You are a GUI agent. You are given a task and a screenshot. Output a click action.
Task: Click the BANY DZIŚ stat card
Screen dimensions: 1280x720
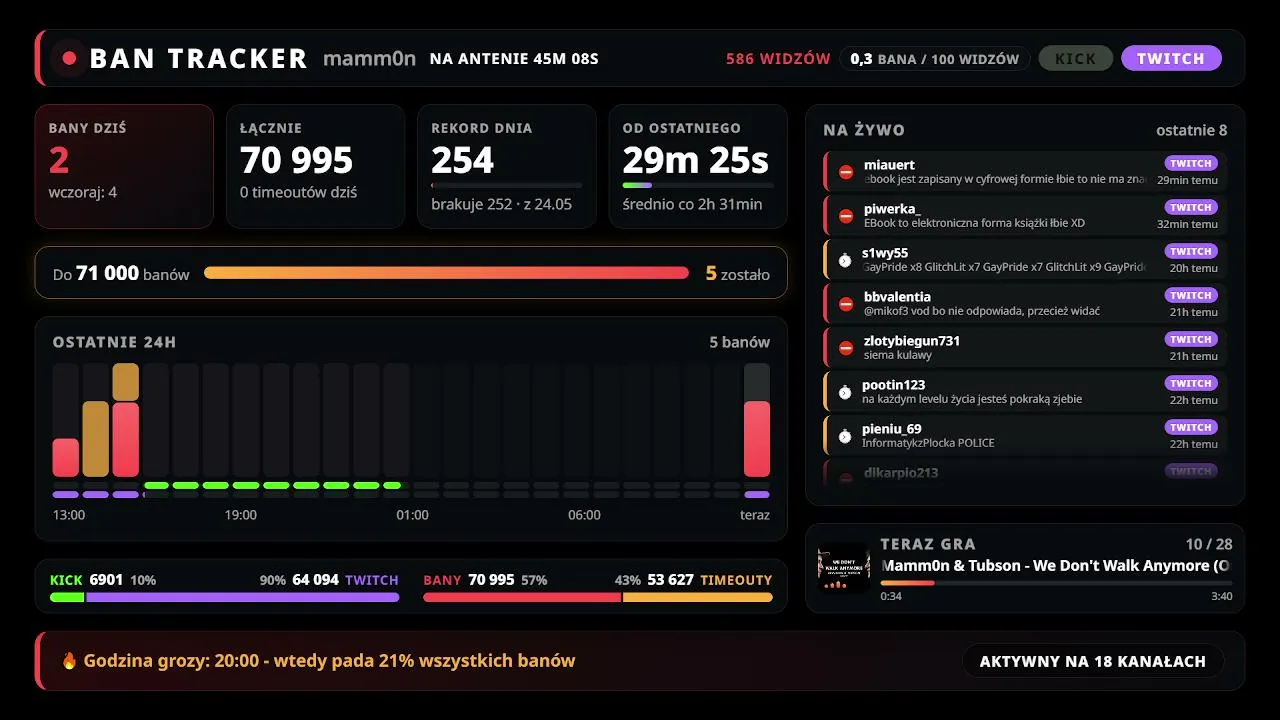point(124,167)
